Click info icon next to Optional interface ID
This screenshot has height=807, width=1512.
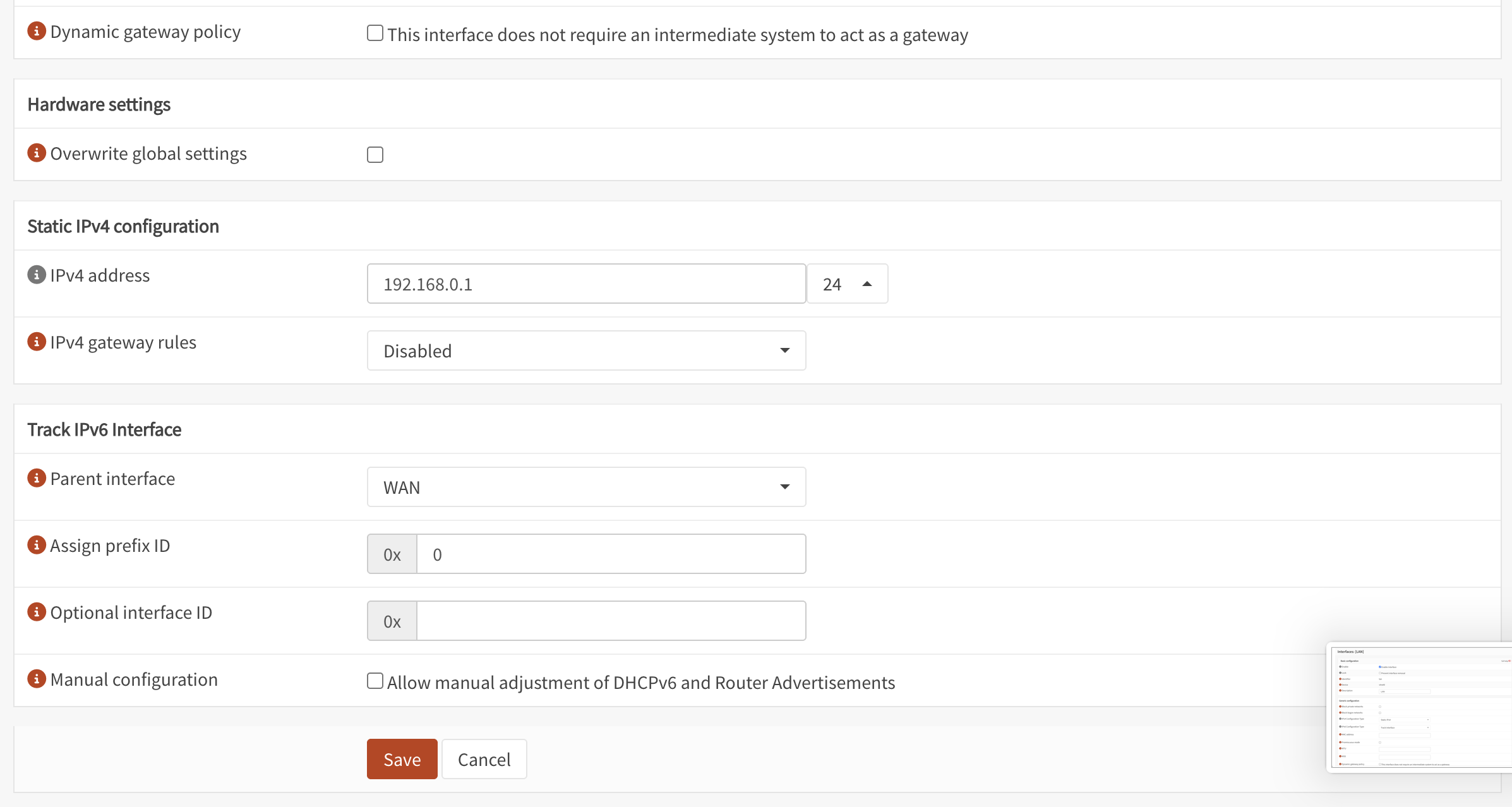pyautogui.click(x=37, y=612)
